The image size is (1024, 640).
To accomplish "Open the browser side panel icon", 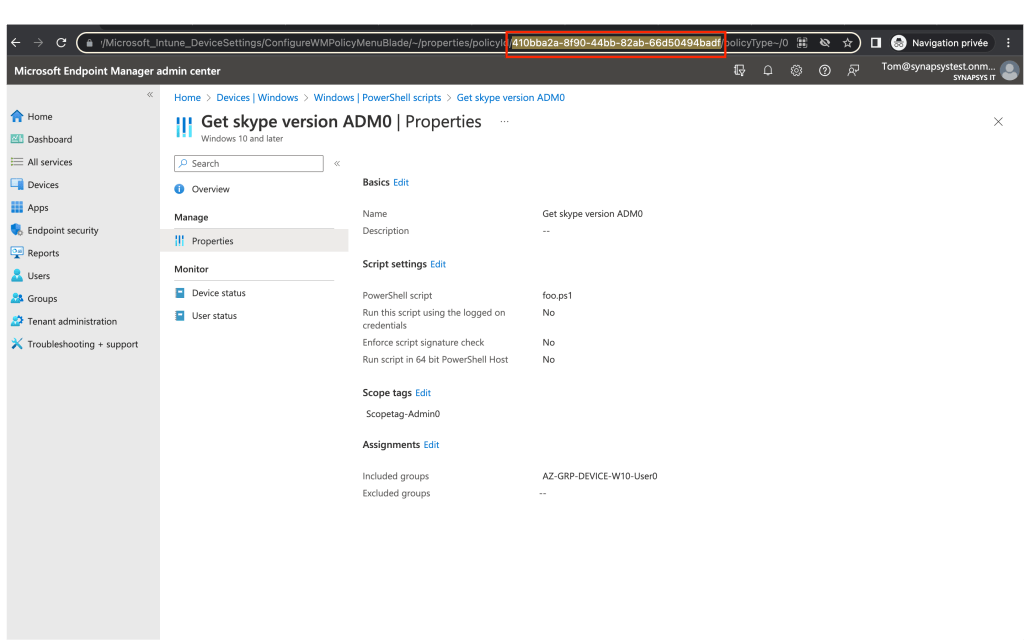I will pyautogui.click(x=876, y=43).
